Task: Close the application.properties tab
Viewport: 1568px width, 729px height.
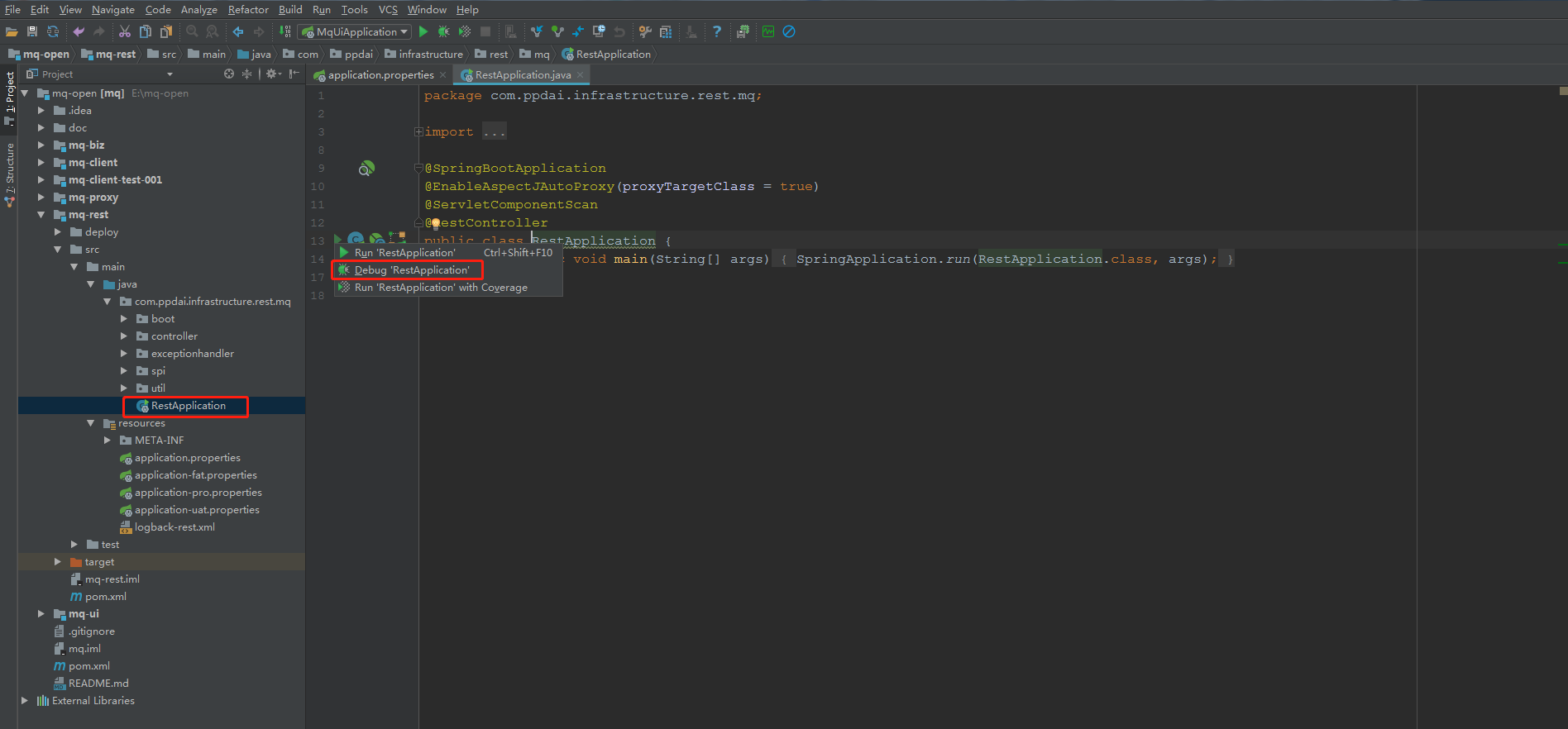Action: (443, 75)
